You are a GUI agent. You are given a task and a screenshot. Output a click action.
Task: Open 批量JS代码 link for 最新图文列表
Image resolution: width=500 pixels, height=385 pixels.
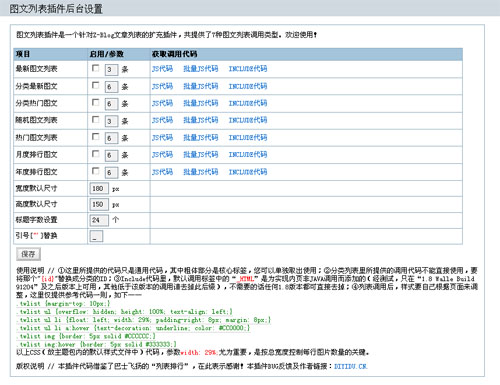(x=201, y=69)
